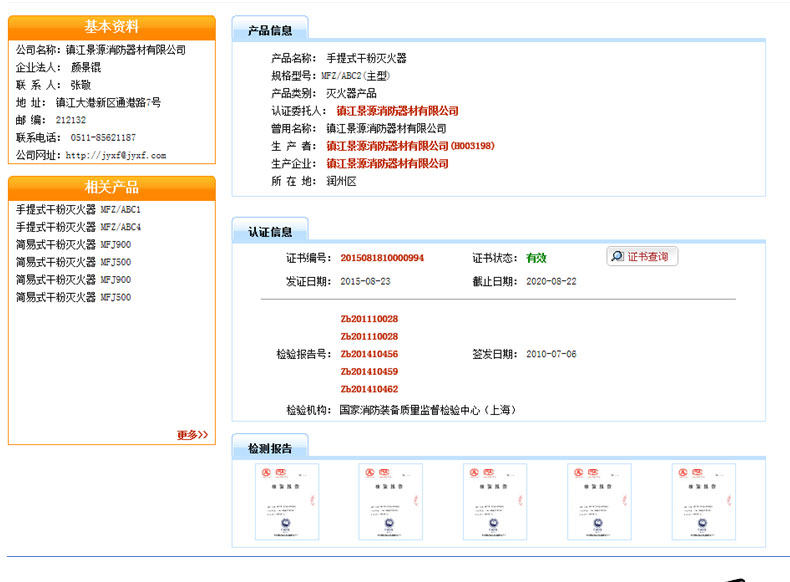
Task: Click the 有效 certificate status
Action: (x=536, y=258)
